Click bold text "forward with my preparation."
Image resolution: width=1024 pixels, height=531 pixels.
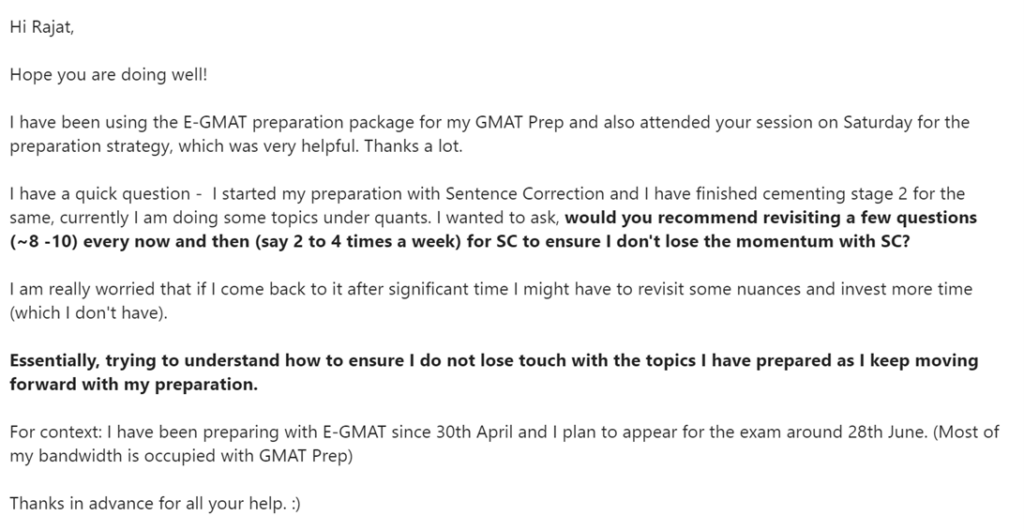pyautogui.click(x=133, y=384)
